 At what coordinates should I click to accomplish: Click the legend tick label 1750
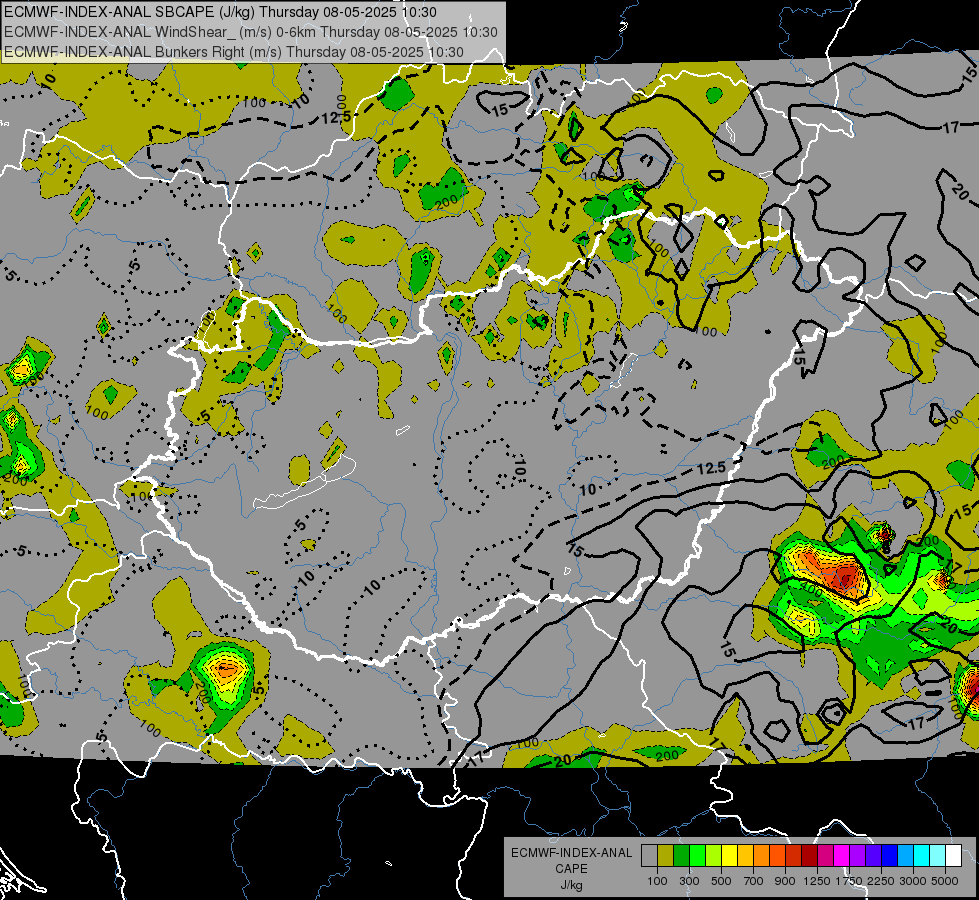click(849, 881)
